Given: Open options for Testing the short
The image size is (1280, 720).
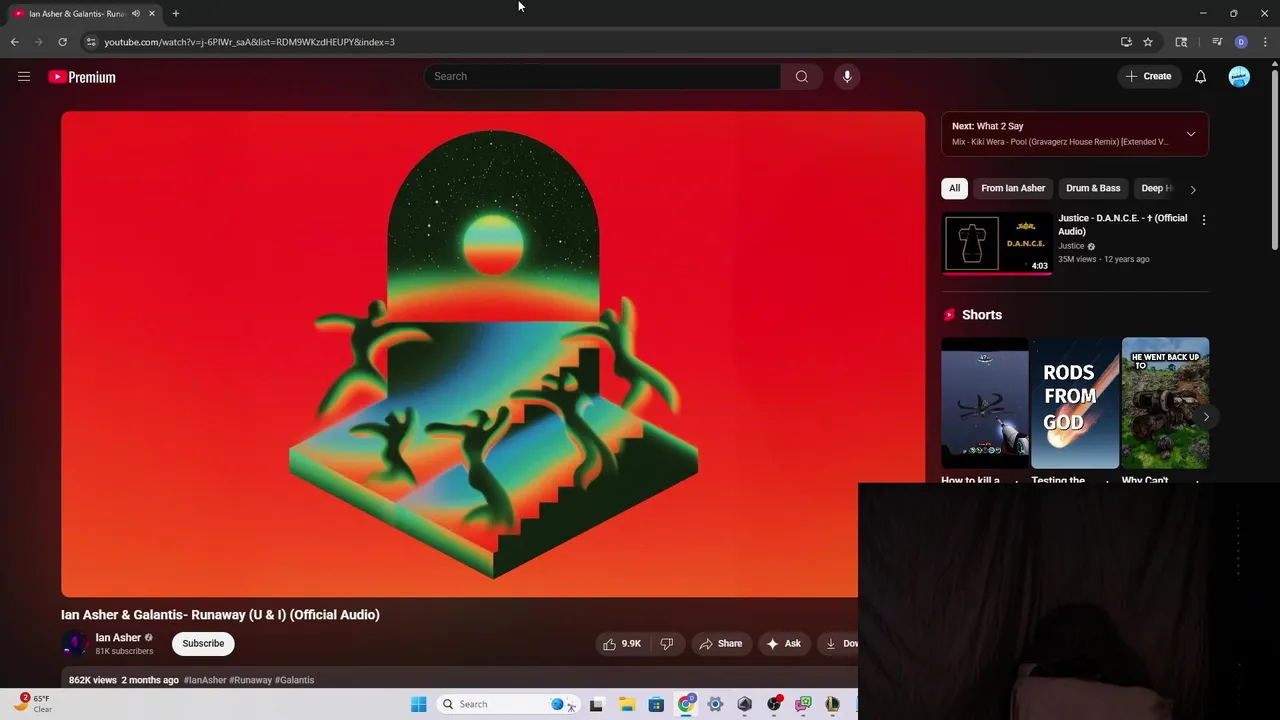Looking at the screenshot, I should pyautogui.click(x=1107, y=482).
